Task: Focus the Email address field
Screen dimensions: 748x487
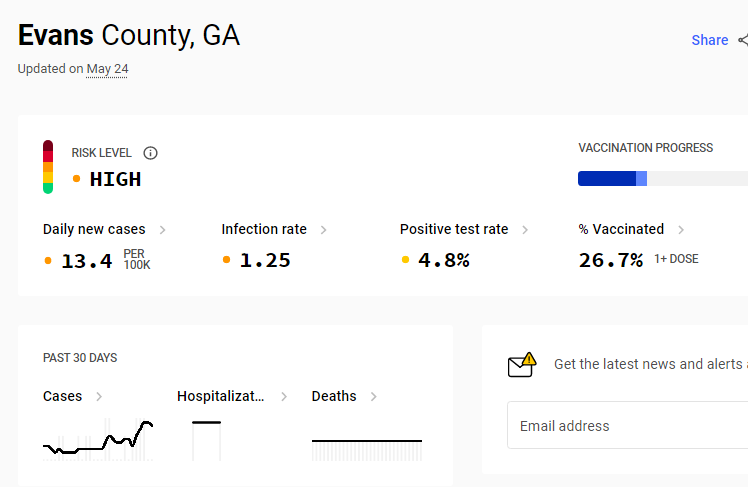Action: point(627,425)
